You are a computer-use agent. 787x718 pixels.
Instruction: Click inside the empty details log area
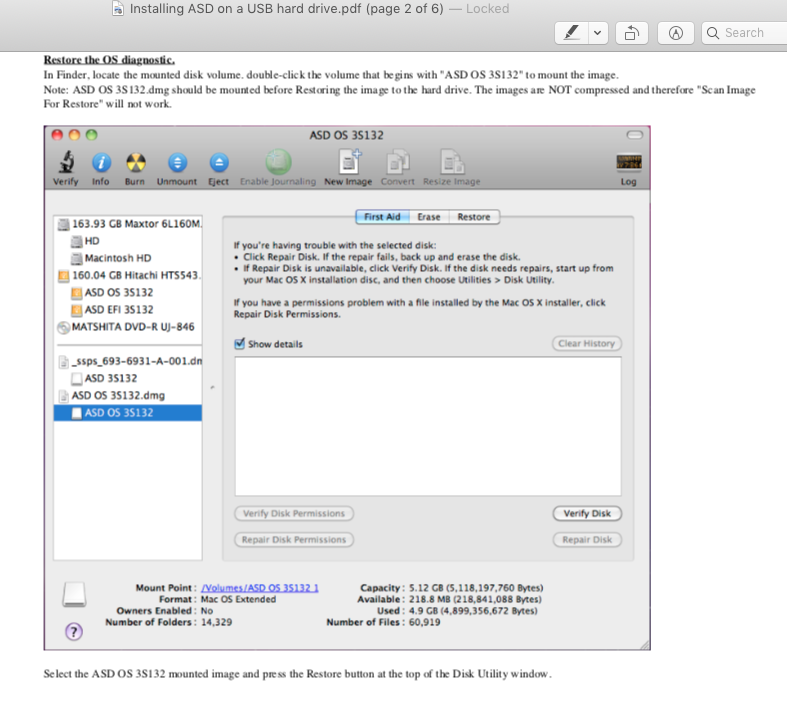pos(428,426)
